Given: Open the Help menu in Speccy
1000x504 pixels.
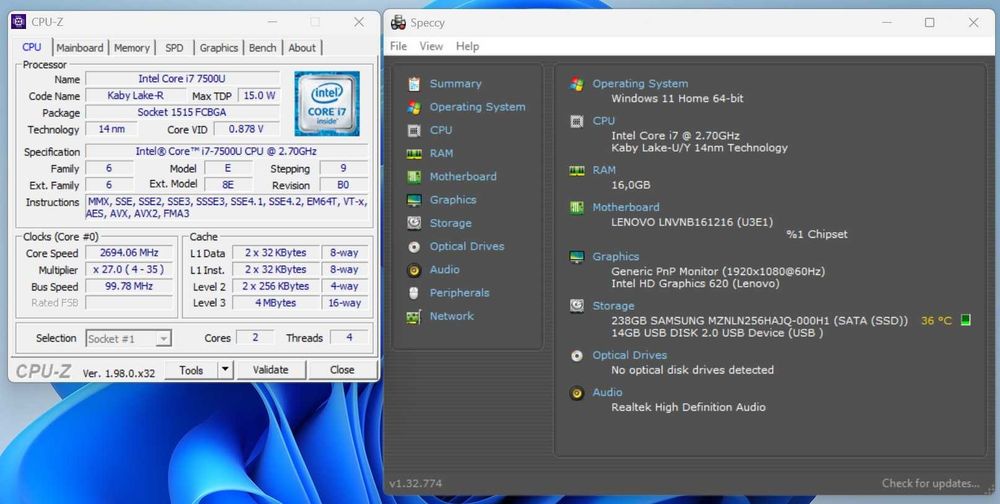Looking at the screenshot, I should click(x=467, y=47).
